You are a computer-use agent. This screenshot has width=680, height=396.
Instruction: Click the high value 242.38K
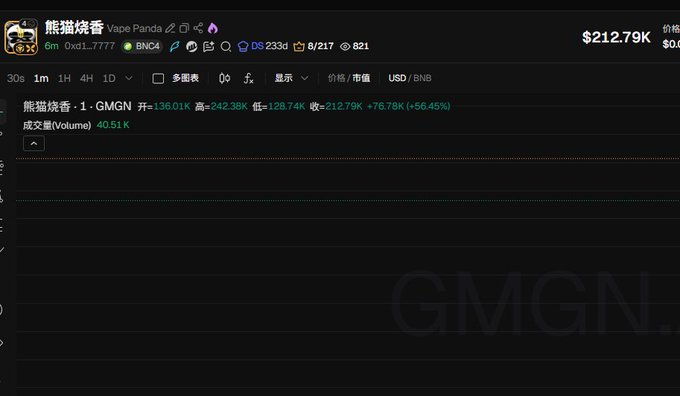coord(229,106)
